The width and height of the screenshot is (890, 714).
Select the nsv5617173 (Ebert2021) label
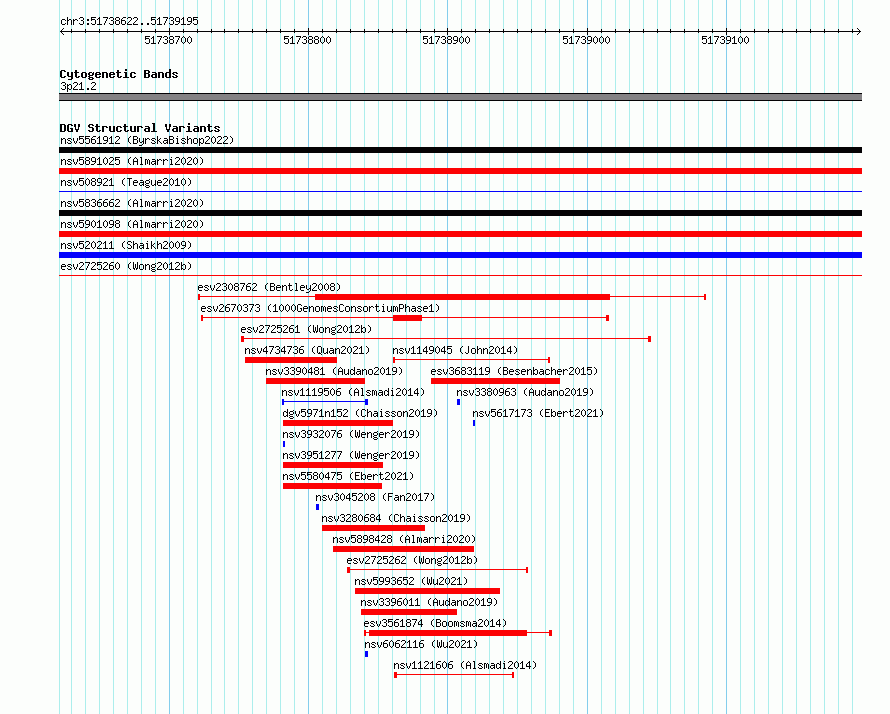(x=538, y=413)
